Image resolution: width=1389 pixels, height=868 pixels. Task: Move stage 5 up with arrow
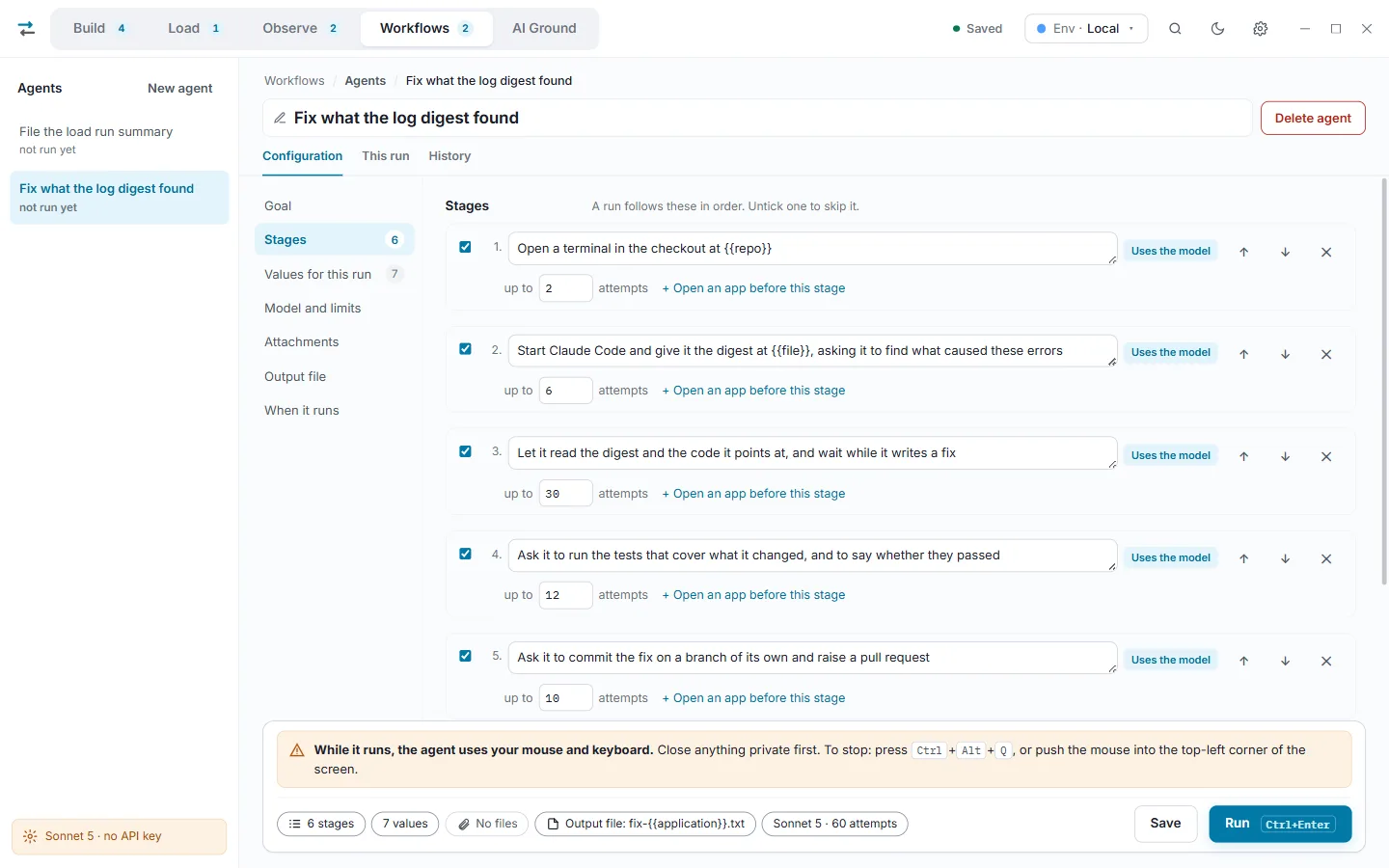[x=1243, y=661]
